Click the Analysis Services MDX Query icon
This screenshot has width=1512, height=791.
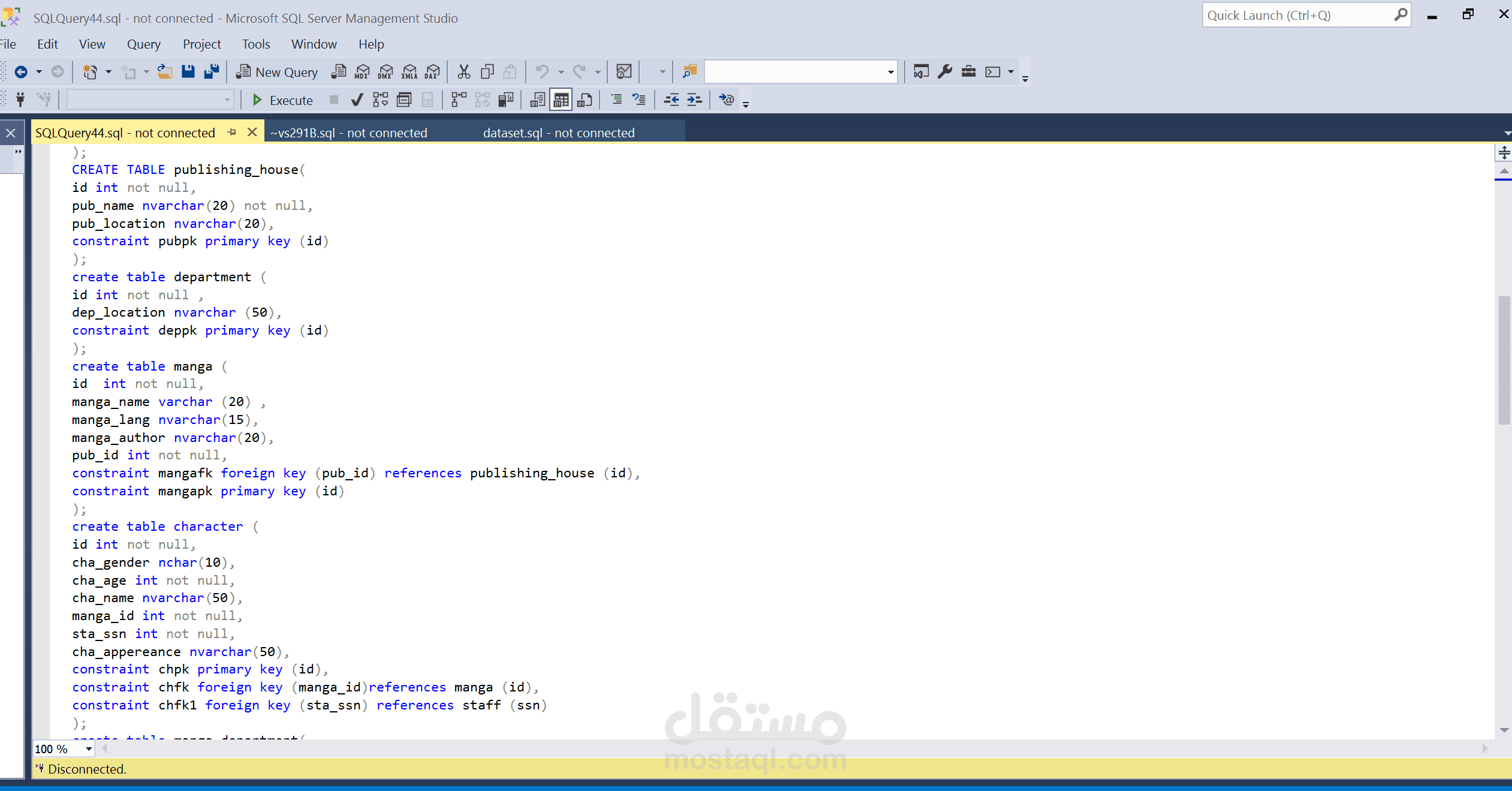(x=362, y=72)
